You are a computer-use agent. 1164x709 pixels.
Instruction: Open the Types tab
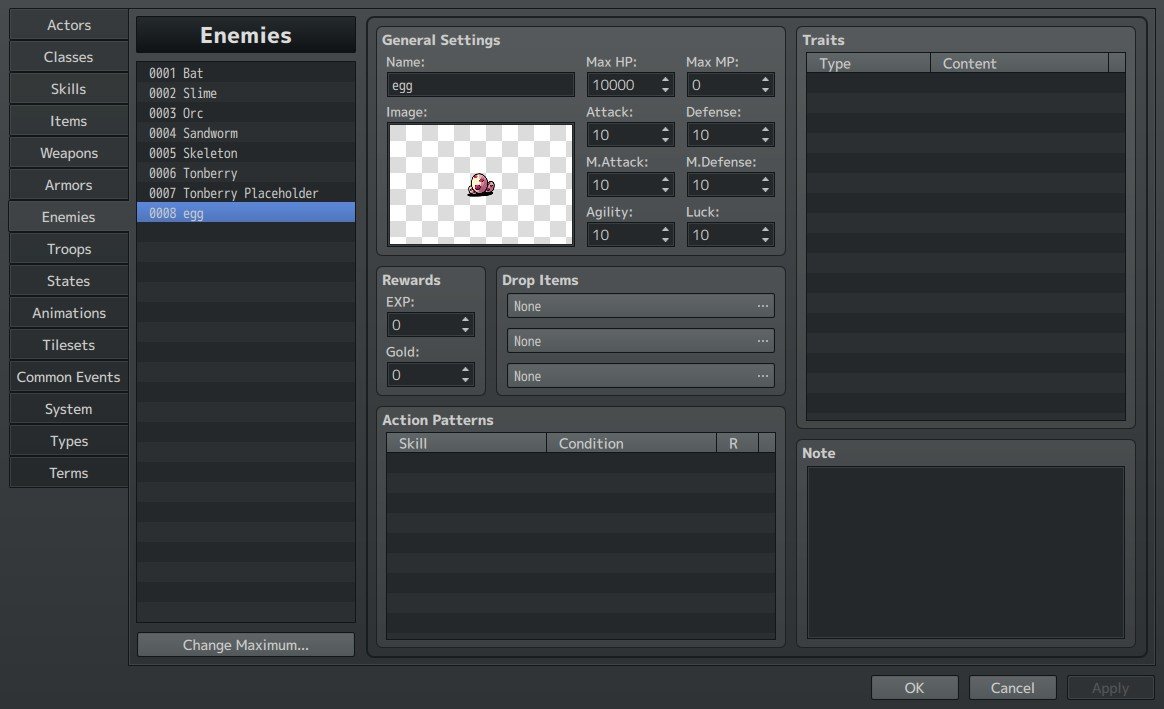[68, 440]
